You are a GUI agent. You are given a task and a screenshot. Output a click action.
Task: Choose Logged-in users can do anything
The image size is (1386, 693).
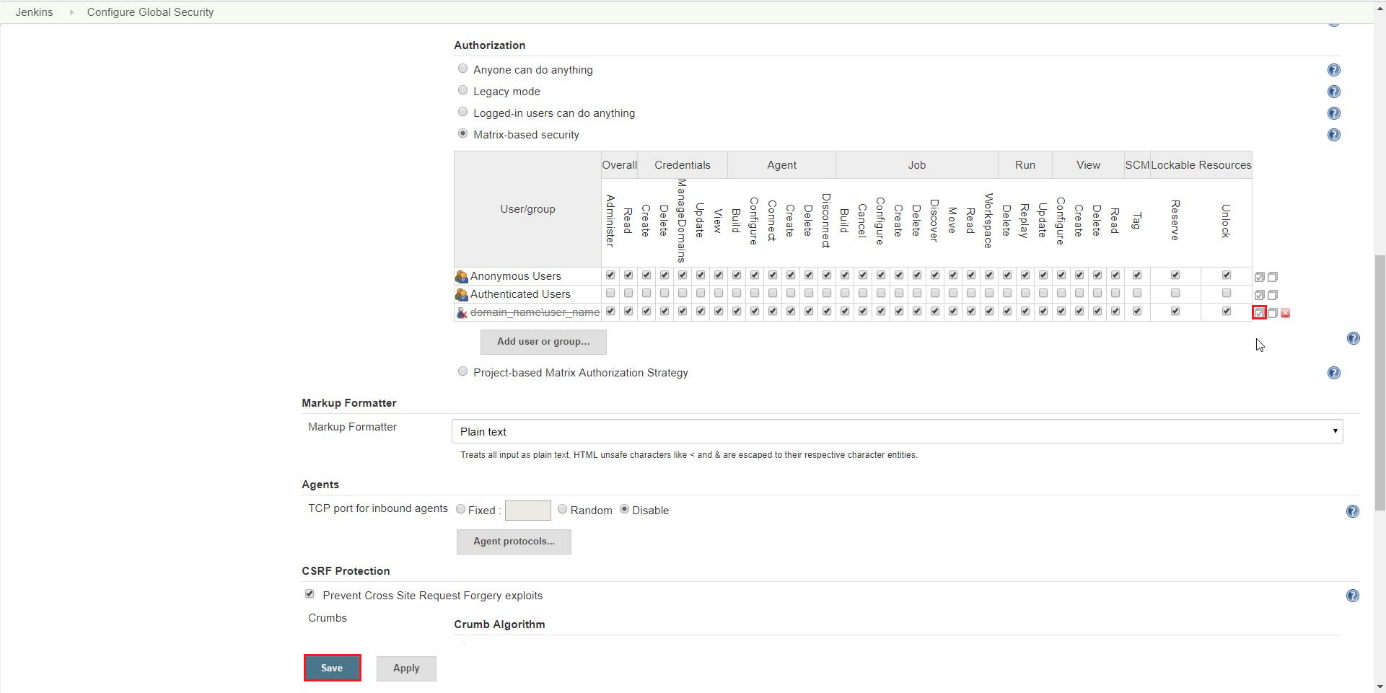(x=463, y=112)
